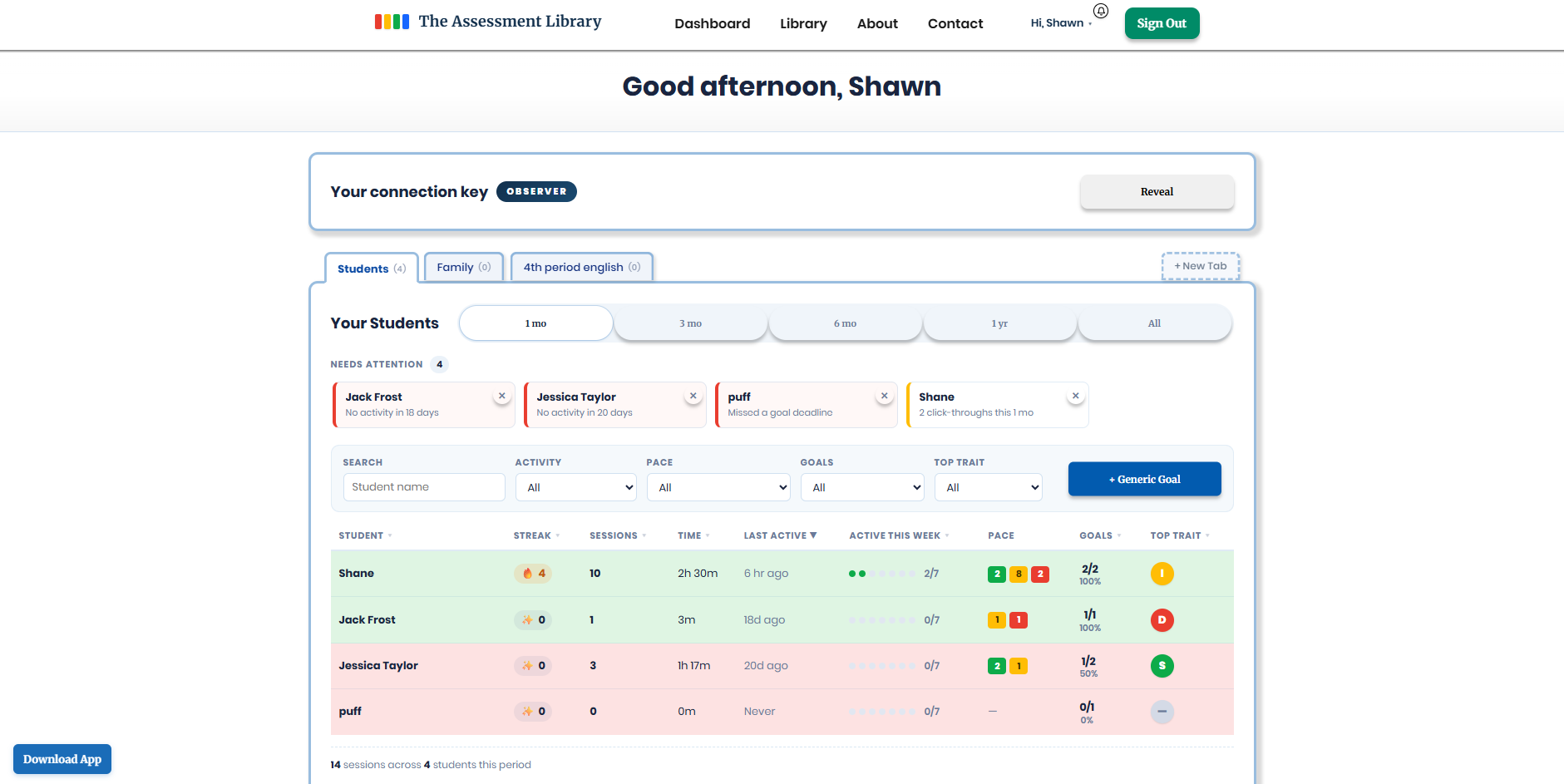
Task: Click Jessica Taylor's yellow pace badge
Action: coord(1019,666)
